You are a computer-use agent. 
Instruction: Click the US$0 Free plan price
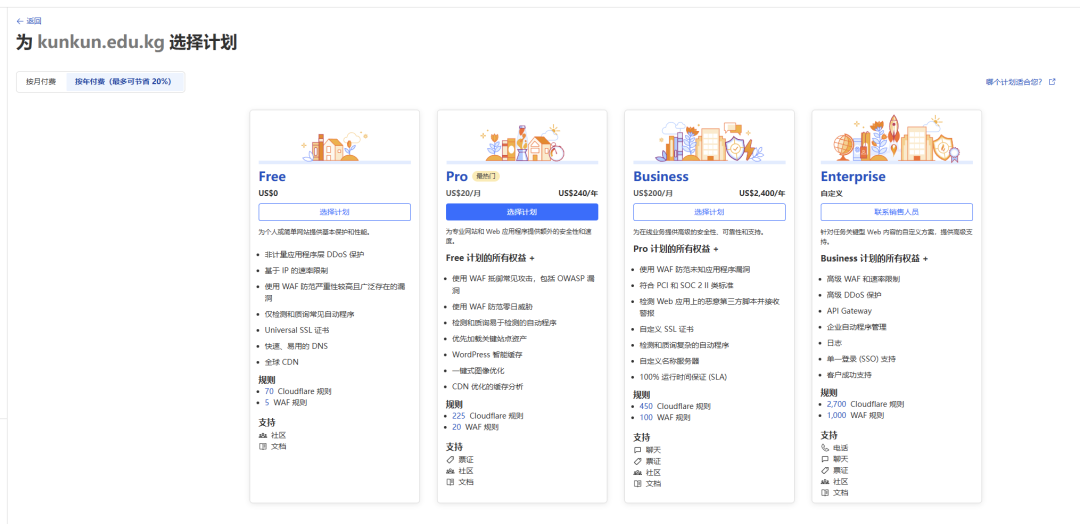(x=269, y=193)
